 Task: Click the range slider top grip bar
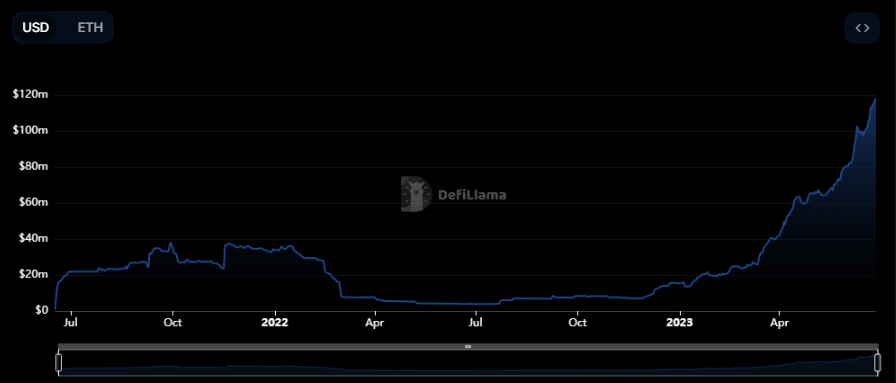pyautogui.click(x=468, y=346)
